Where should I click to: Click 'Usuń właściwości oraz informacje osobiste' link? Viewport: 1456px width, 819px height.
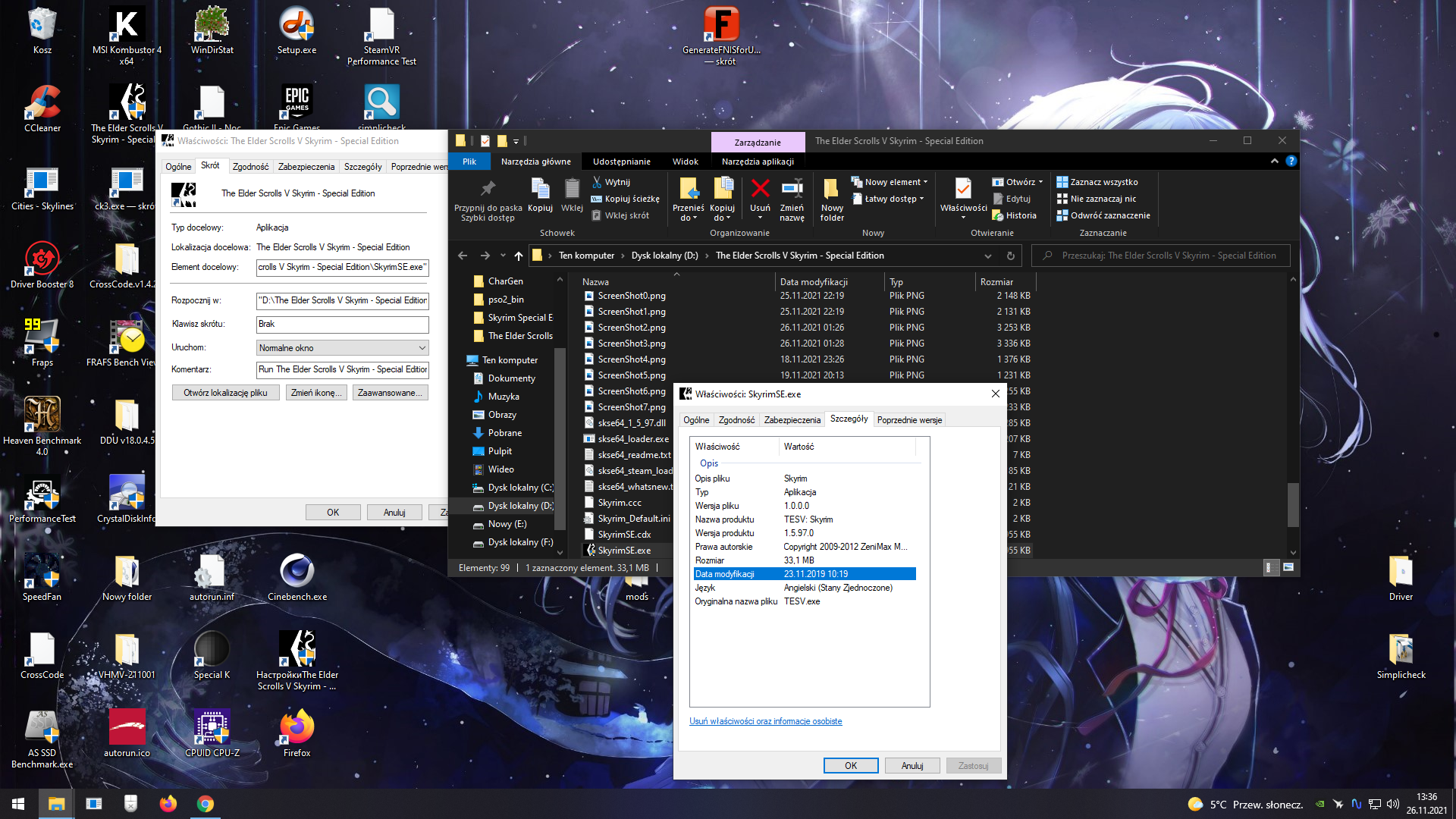click(765, 721)
